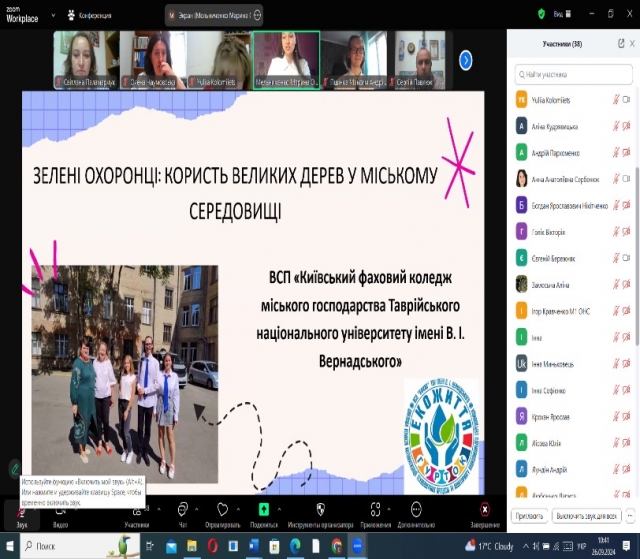Show next video thumbnails with blue arrow

point(465,60)
